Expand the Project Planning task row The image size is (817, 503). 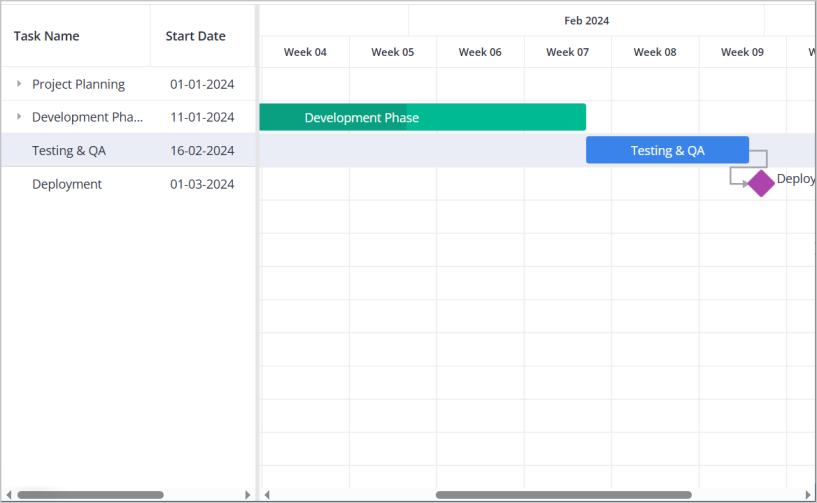(x=19, y=84)
